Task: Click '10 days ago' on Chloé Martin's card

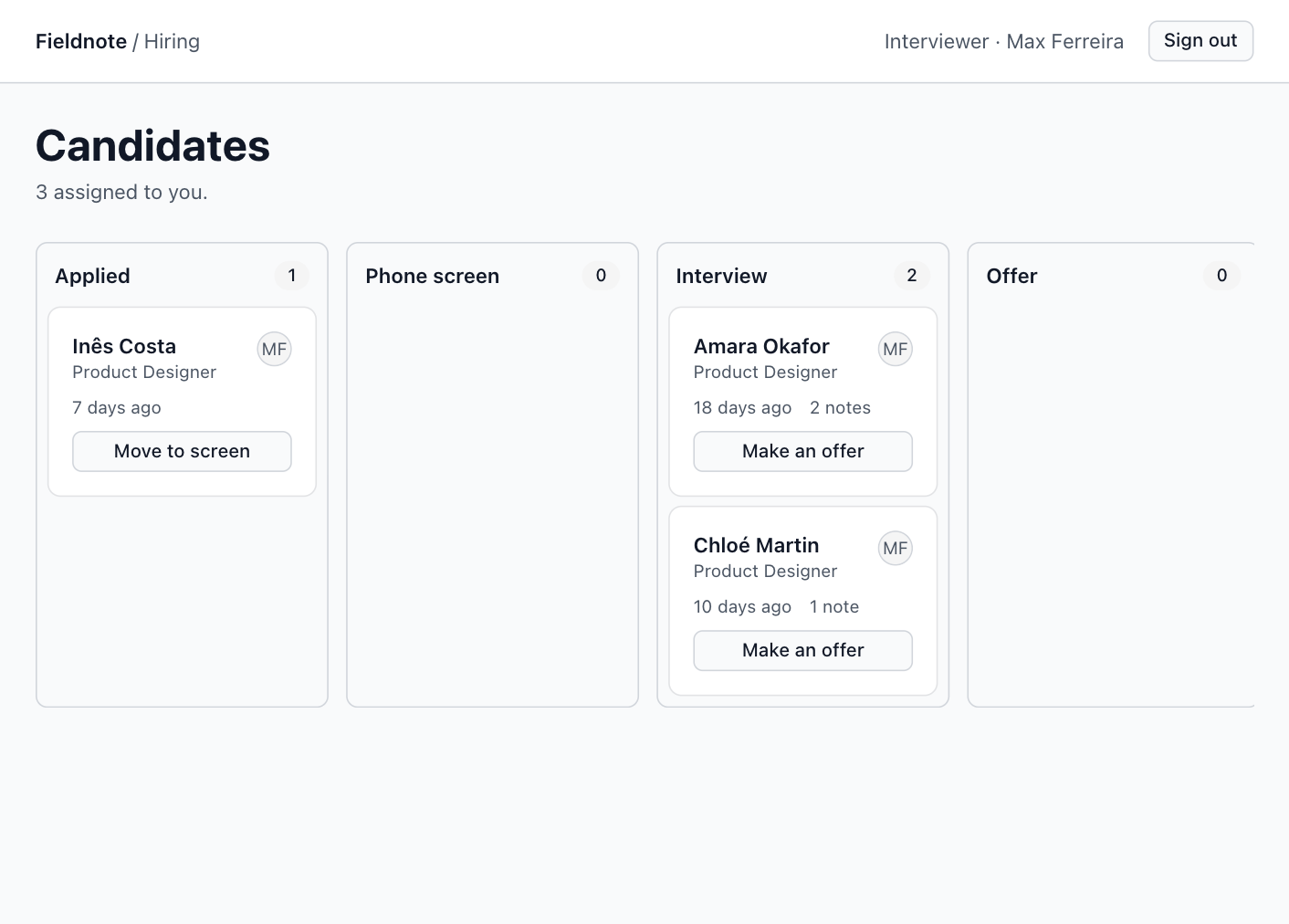Action: (x=742, y=606)
